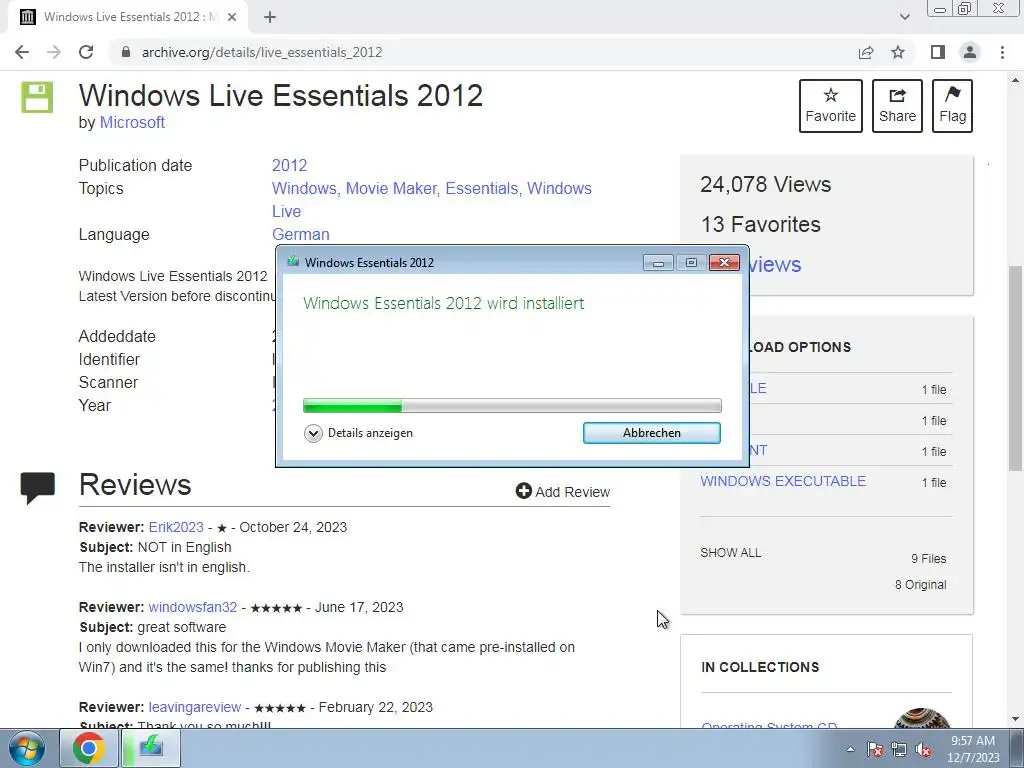1024x768 pixels.
Task: Open the Chrome profile avatar
Action: pyautogui.click(x=970, y=52)
